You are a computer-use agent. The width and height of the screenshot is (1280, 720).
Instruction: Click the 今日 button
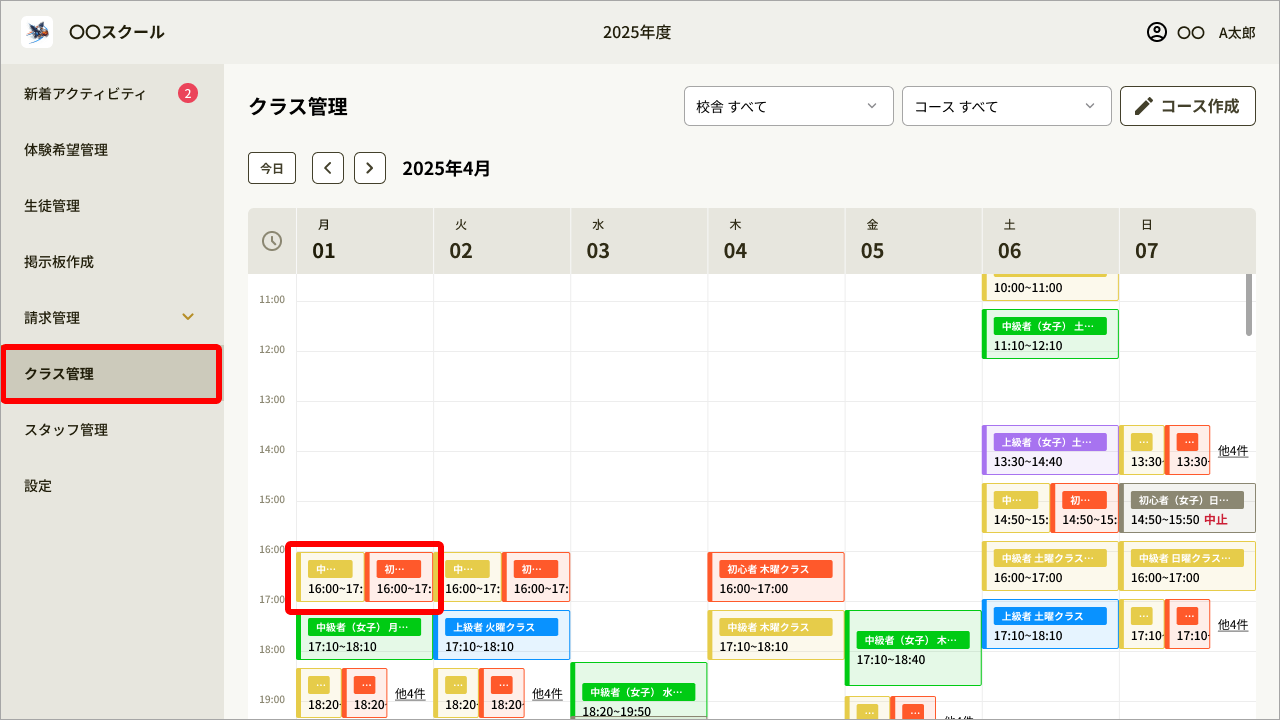272,168
